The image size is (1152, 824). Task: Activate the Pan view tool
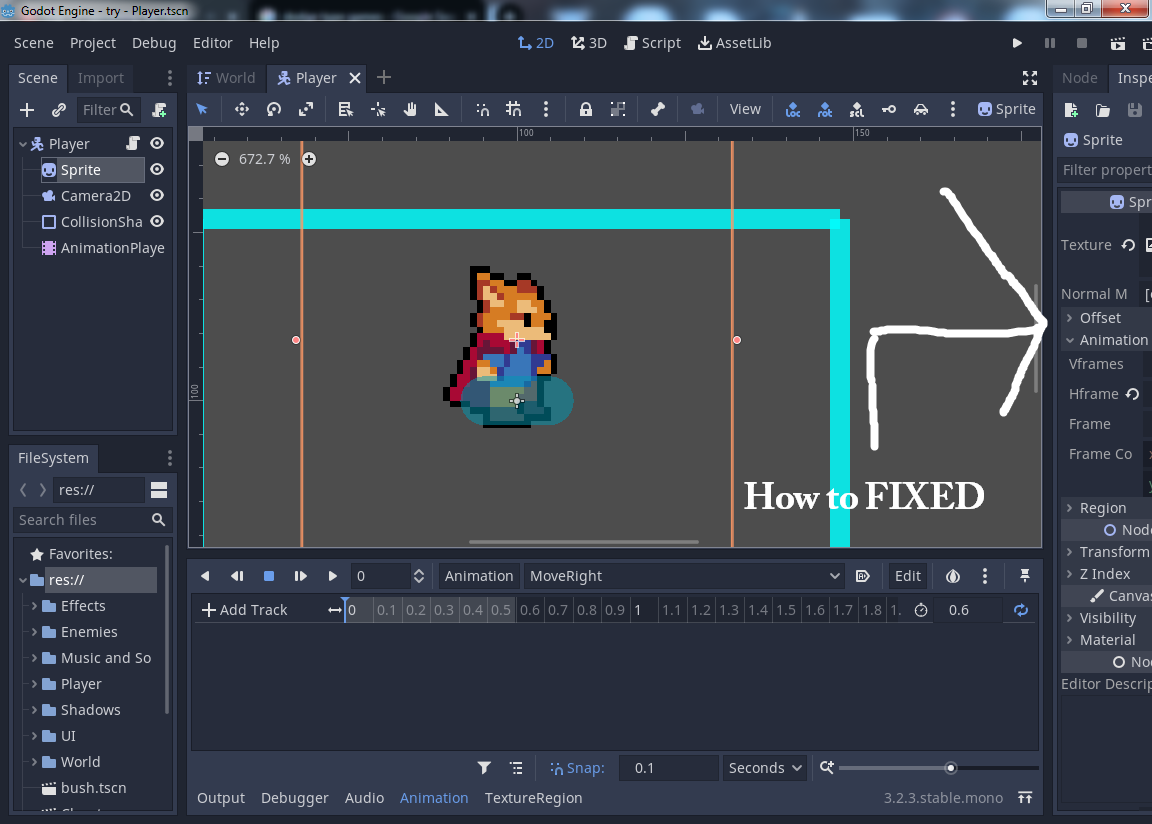pos(412,109)
